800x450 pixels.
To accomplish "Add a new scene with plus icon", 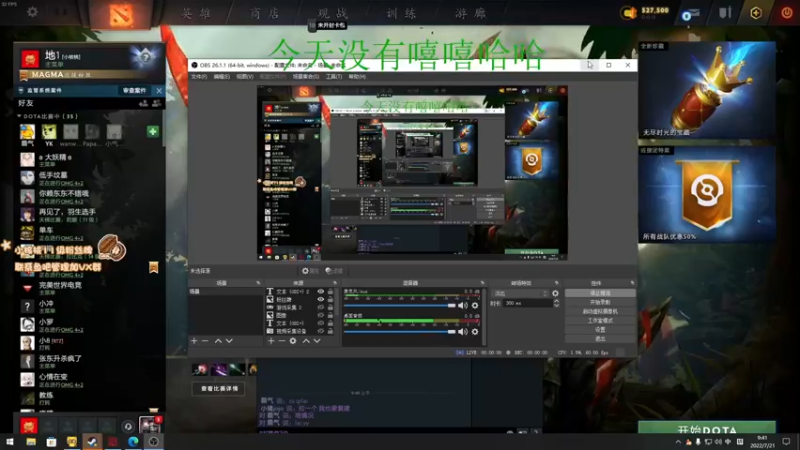I will tap(194, 341).
